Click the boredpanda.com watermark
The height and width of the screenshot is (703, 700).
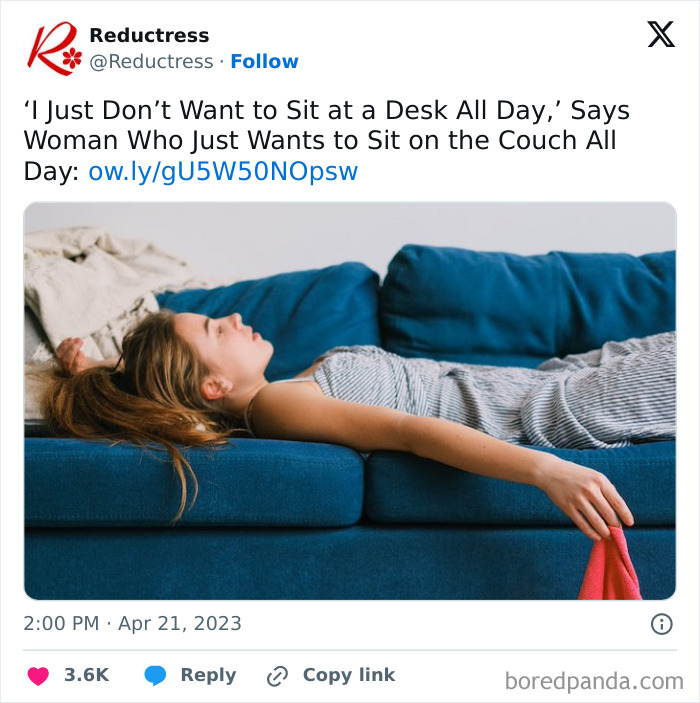(x=594, y=681)
